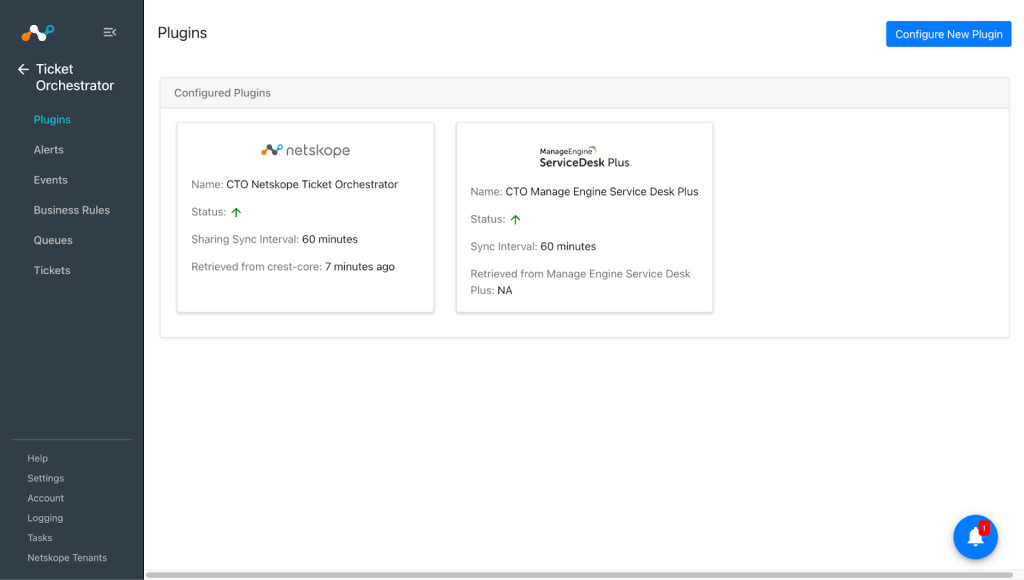Click the ManageEngine ServiceDesk Plus logo
The width and height of the screenshot is (1024, 580).
584,157
